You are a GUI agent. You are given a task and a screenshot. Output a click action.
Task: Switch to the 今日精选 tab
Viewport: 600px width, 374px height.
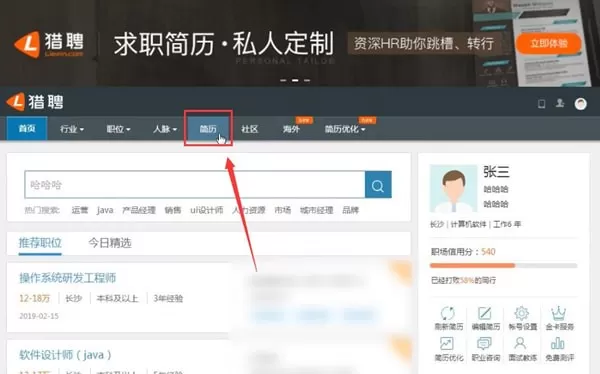click(110, 243)
